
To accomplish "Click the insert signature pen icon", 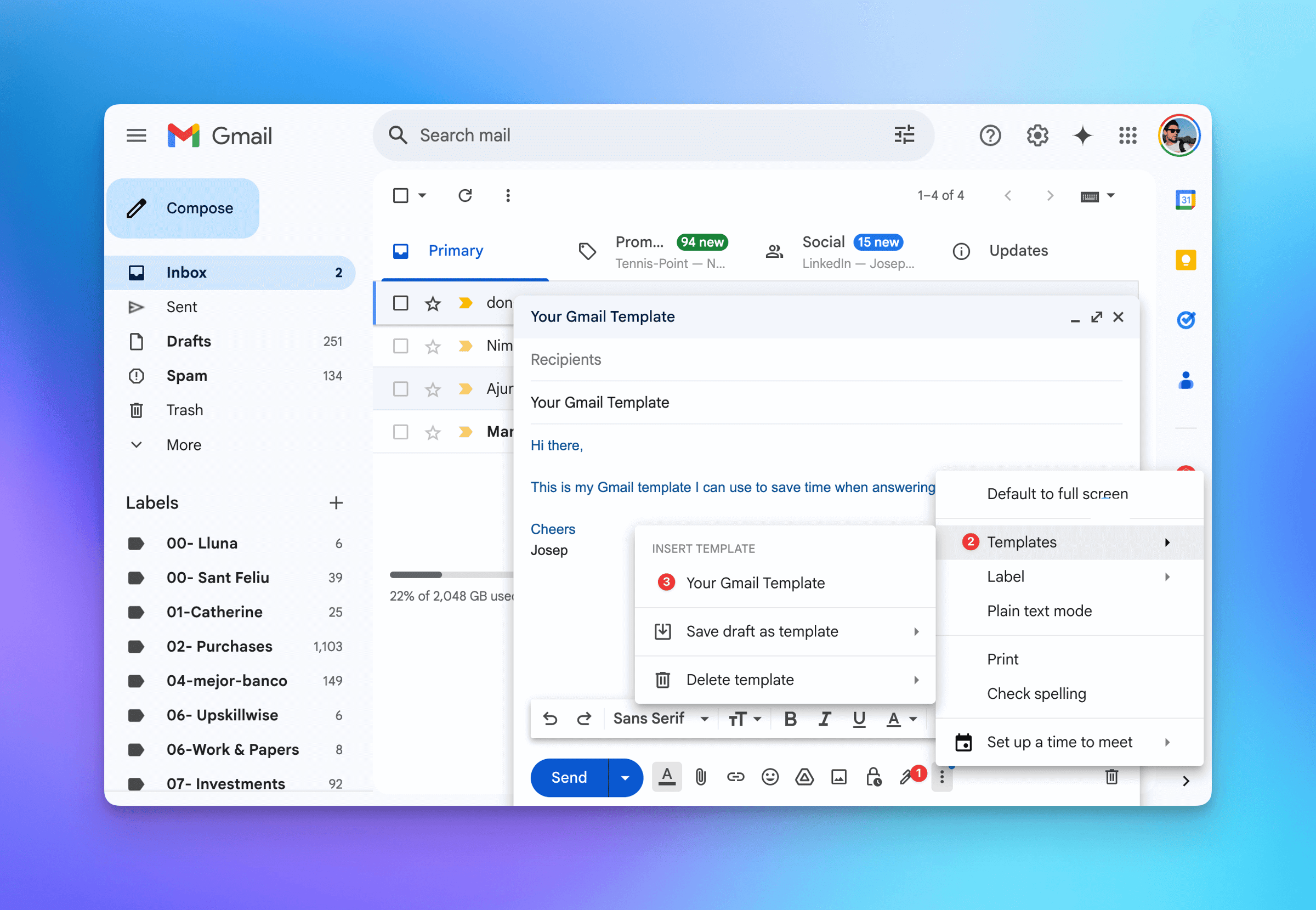I will 906,777.
